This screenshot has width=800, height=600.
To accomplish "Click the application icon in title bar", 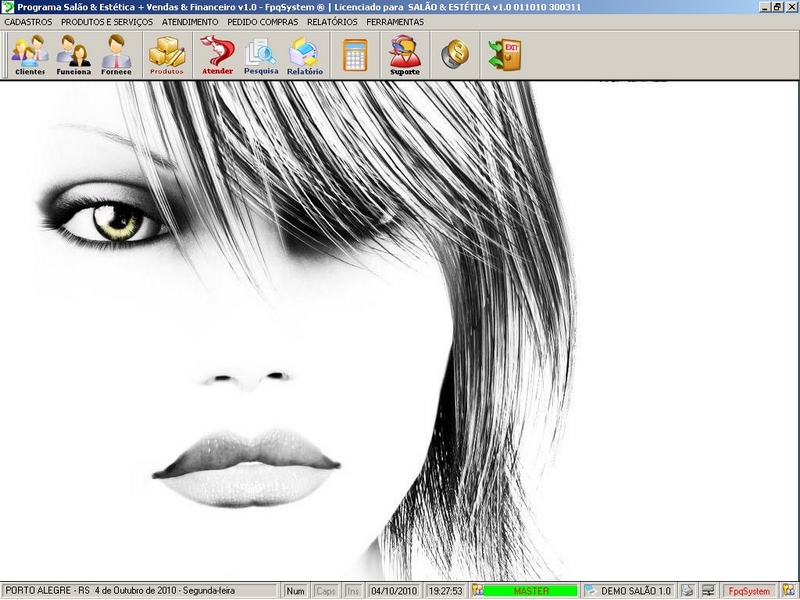I will click(x=8, y=7).
